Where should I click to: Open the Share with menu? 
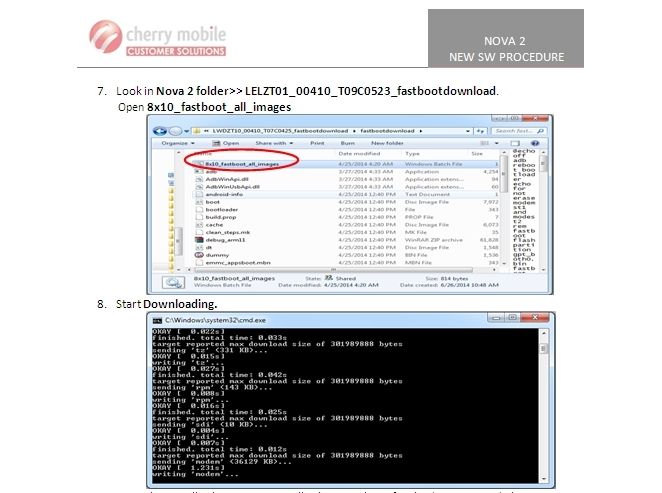click(274, 143)
